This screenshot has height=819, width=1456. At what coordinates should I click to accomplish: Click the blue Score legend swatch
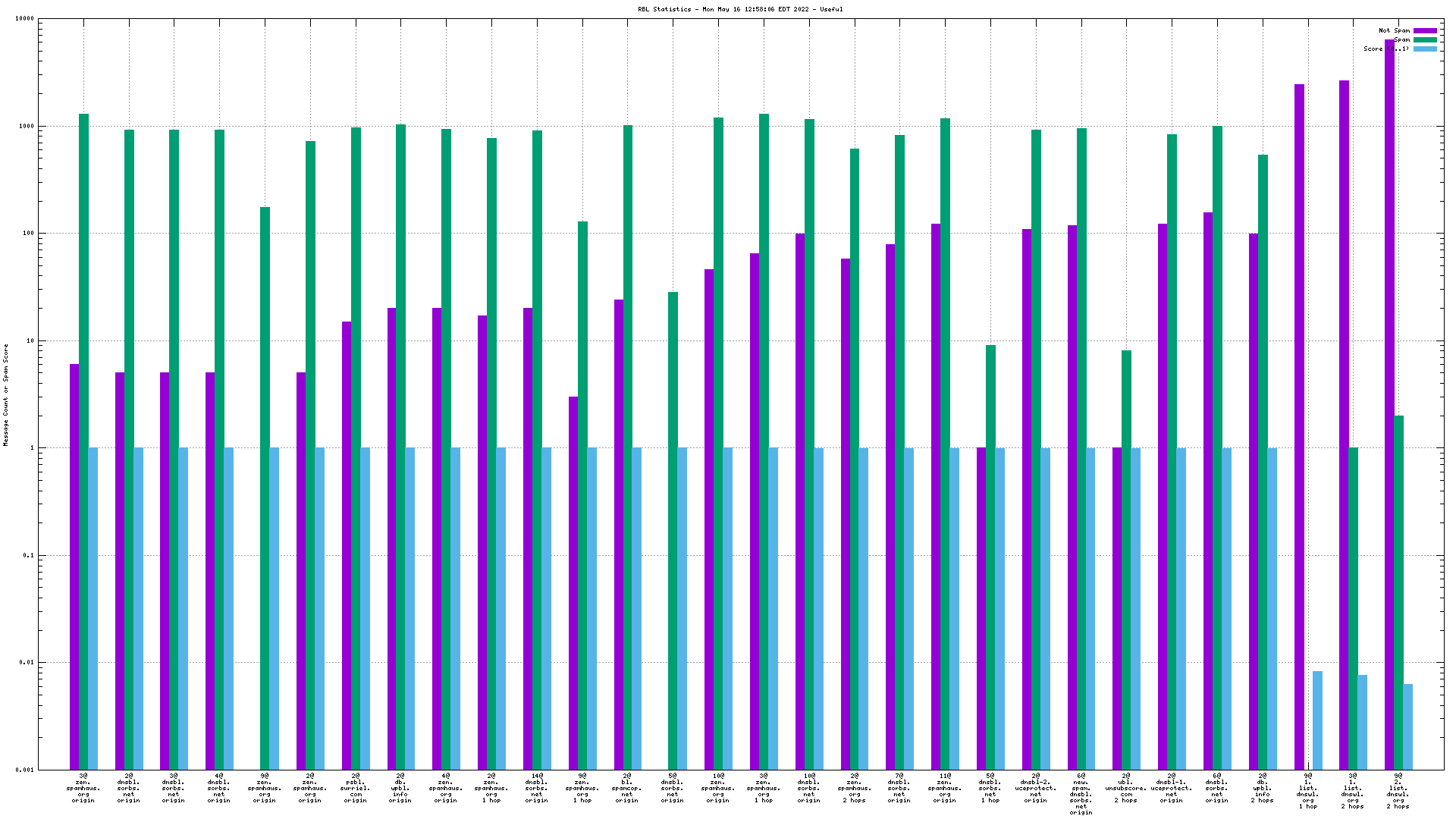tap(1425, 49)
